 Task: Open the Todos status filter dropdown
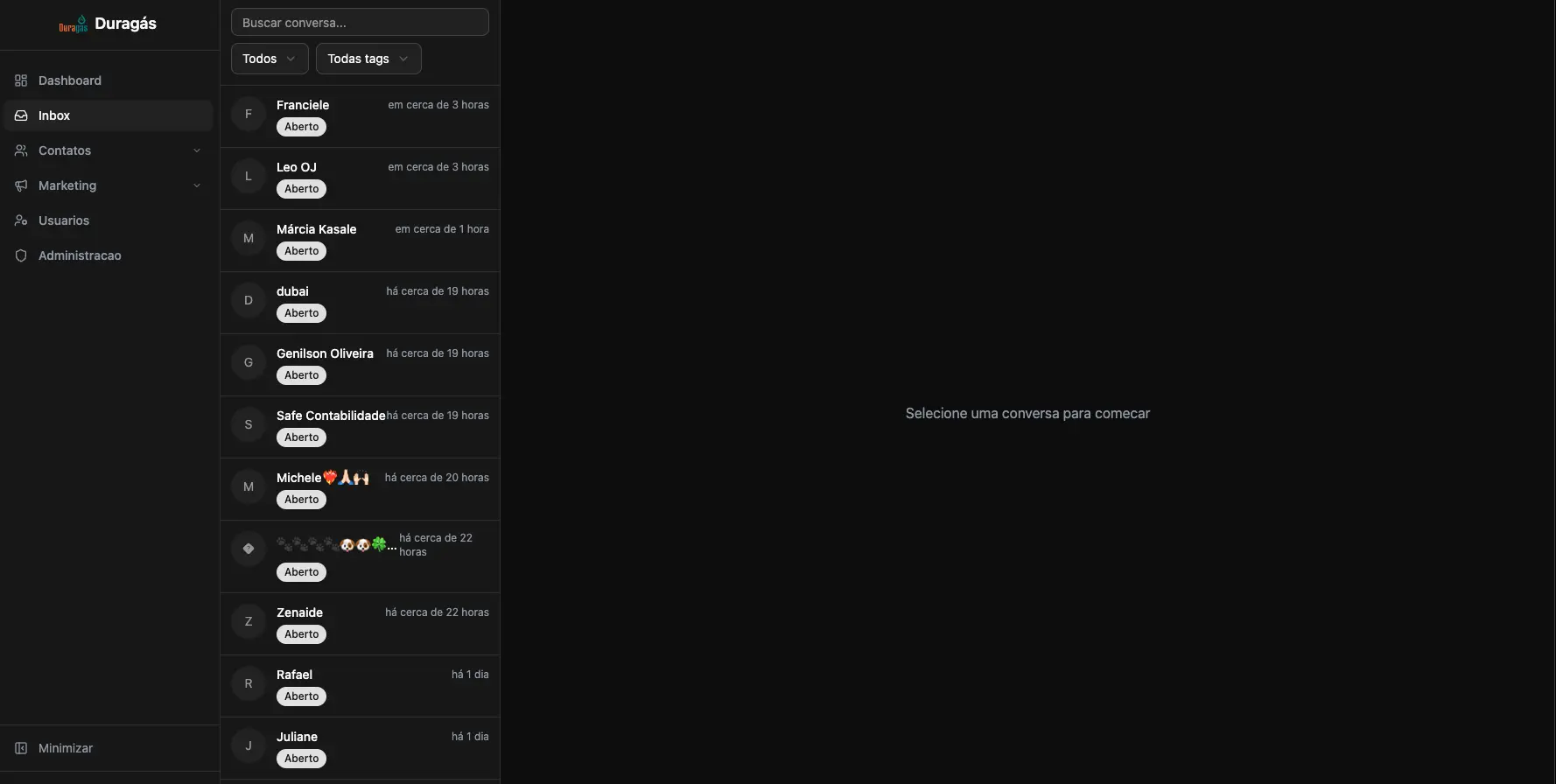click(270, 59)
